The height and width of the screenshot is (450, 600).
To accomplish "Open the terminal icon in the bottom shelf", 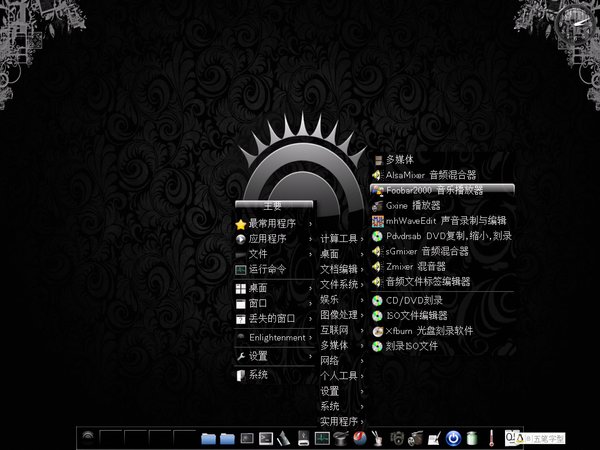I will pos(266,437).
